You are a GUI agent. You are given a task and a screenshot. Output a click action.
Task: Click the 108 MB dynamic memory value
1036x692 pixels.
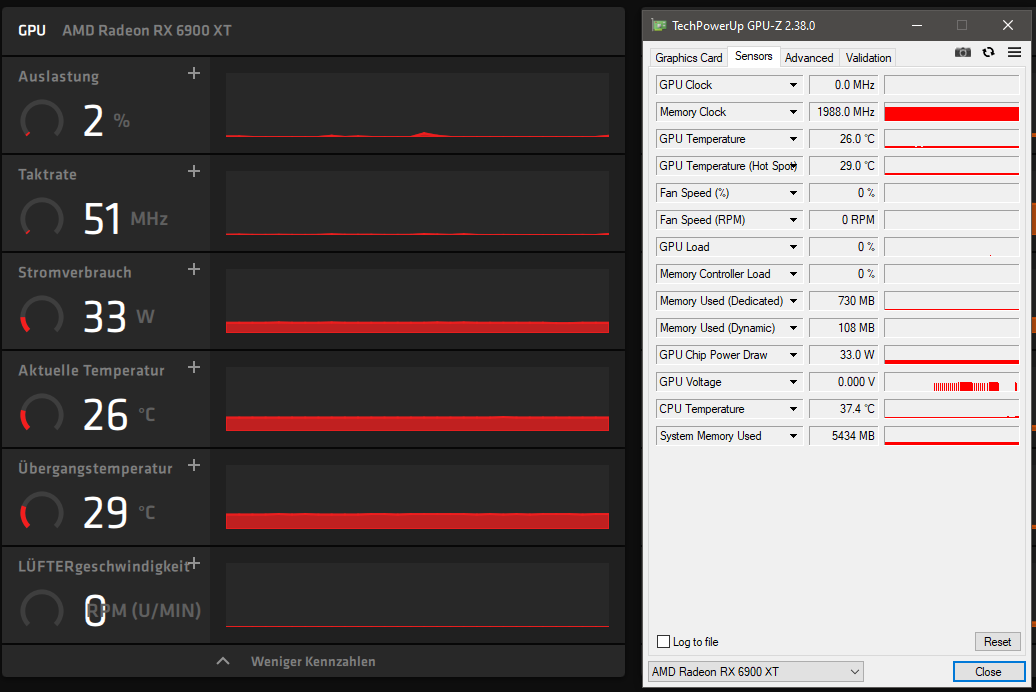click(x=844, y=328)
